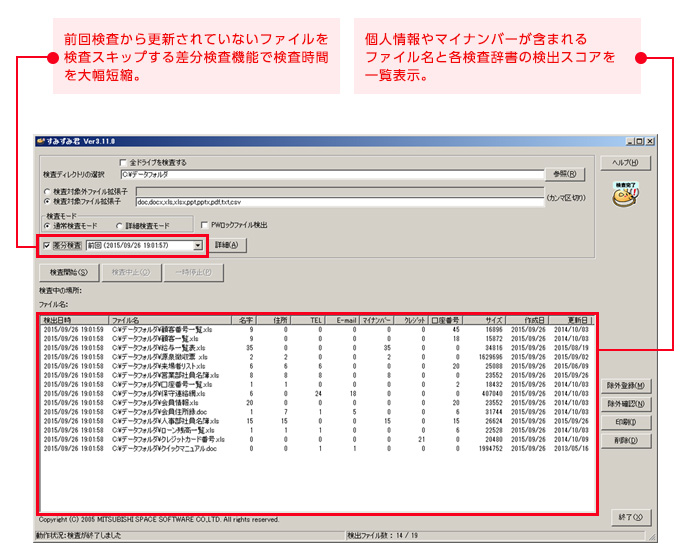
Task: Click the 検査ディレクトリ path input field
Action: coord(332,175)
